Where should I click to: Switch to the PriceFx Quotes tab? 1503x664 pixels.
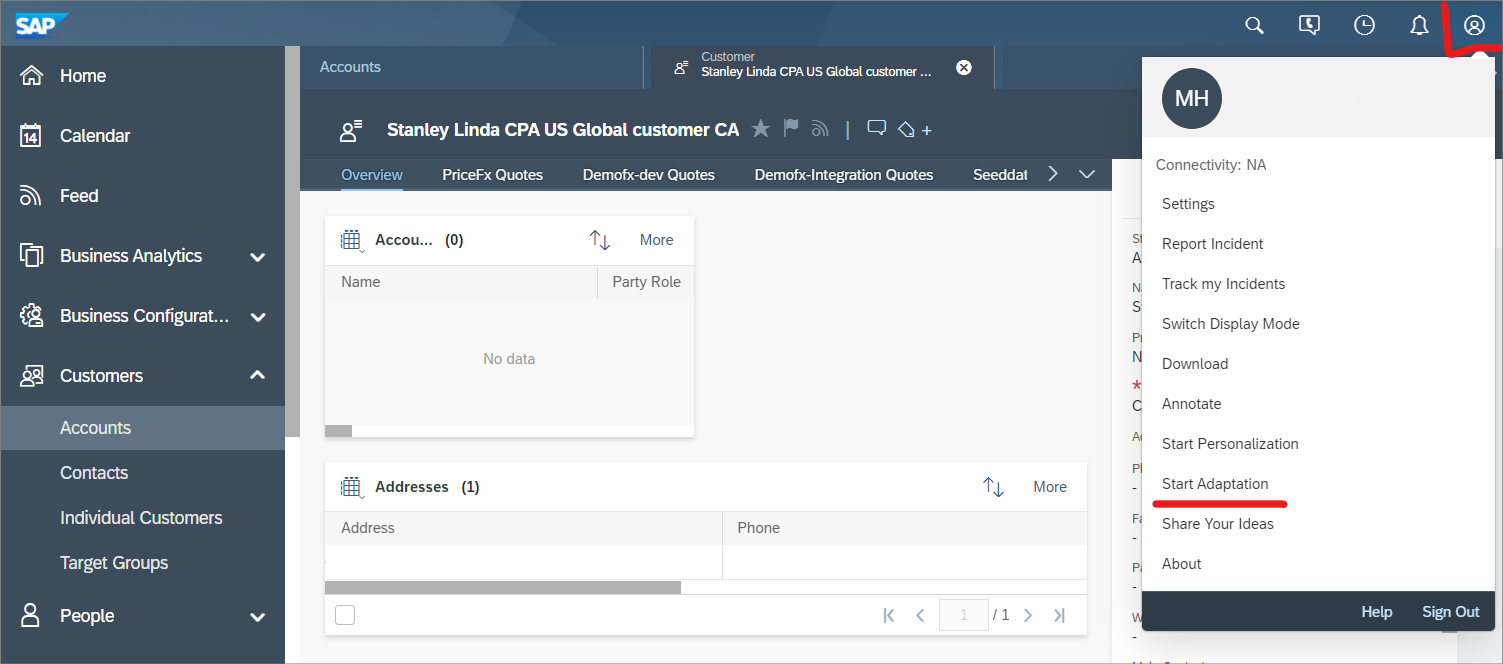pos(492,175)
